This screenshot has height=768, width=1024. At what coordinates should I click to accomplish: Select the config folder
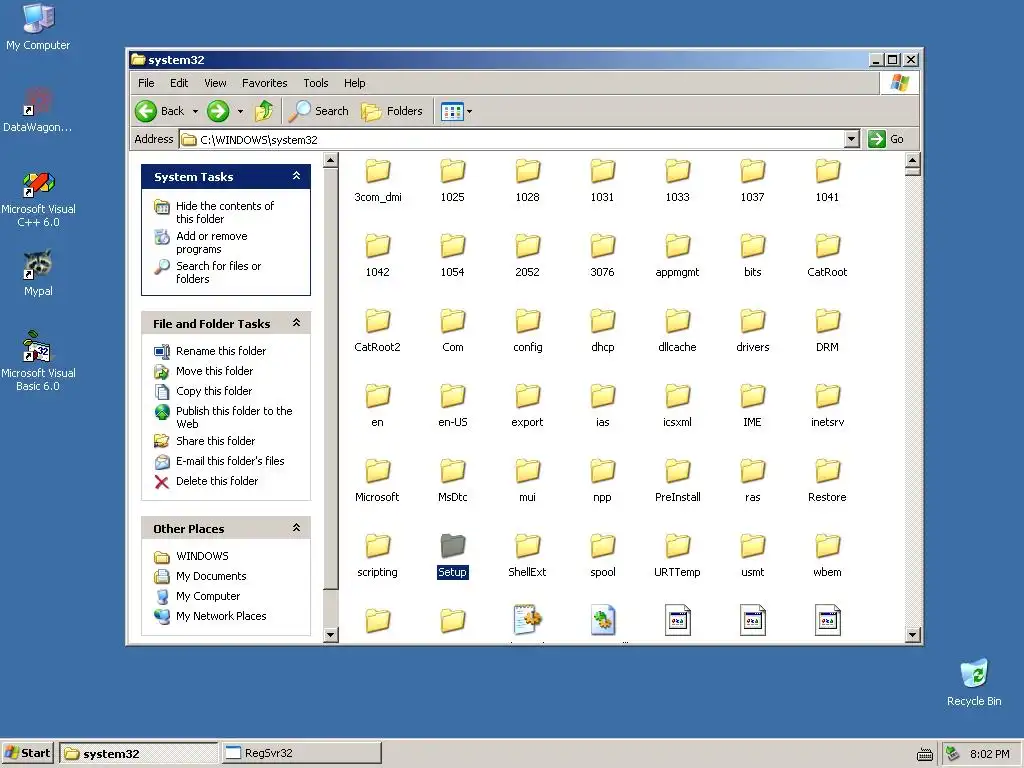(528, 331)
